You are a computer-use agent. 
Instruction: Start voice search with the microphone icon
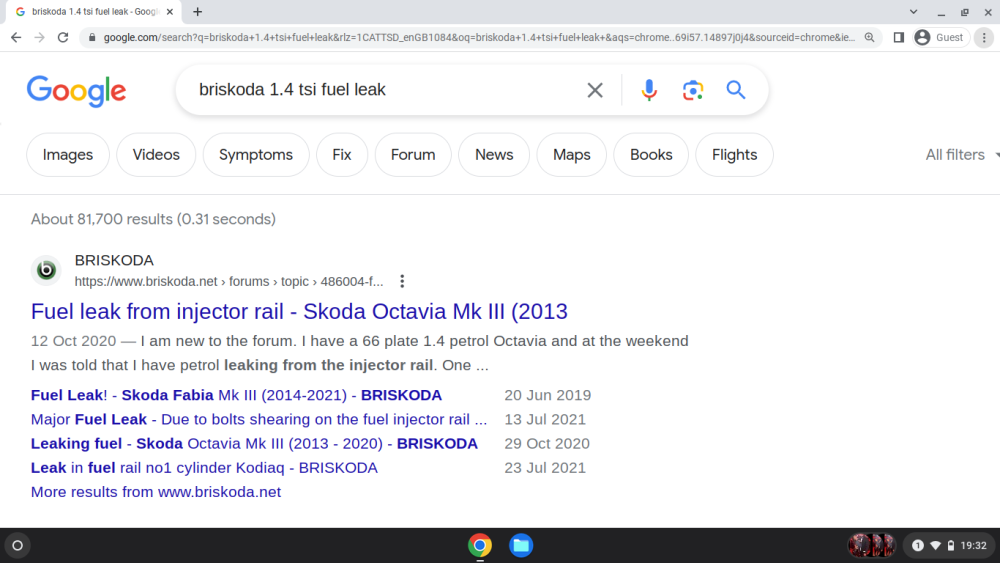649,90
